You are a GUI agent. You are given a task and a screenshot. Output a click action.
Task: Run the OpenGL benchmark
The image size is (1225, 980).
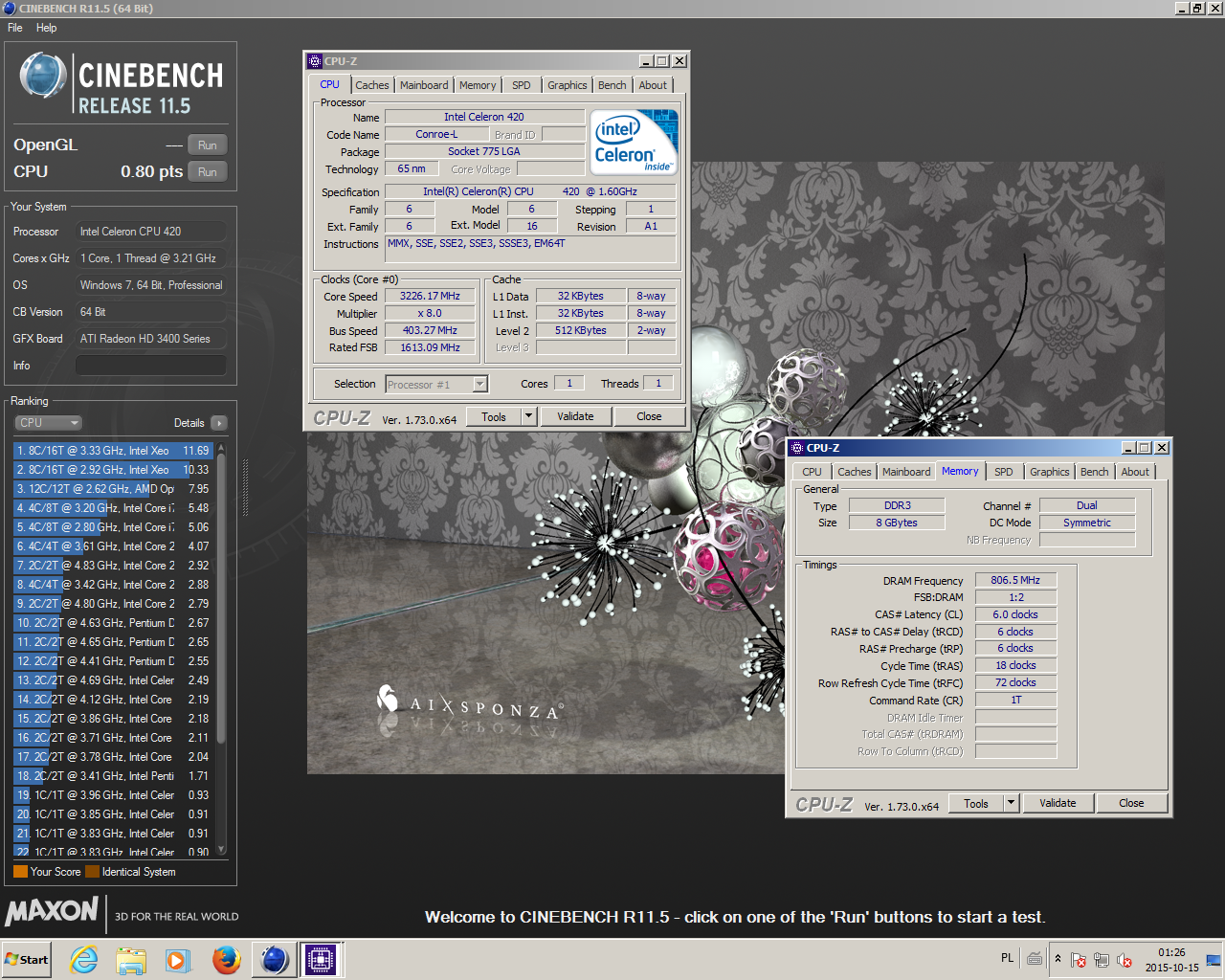208,145
